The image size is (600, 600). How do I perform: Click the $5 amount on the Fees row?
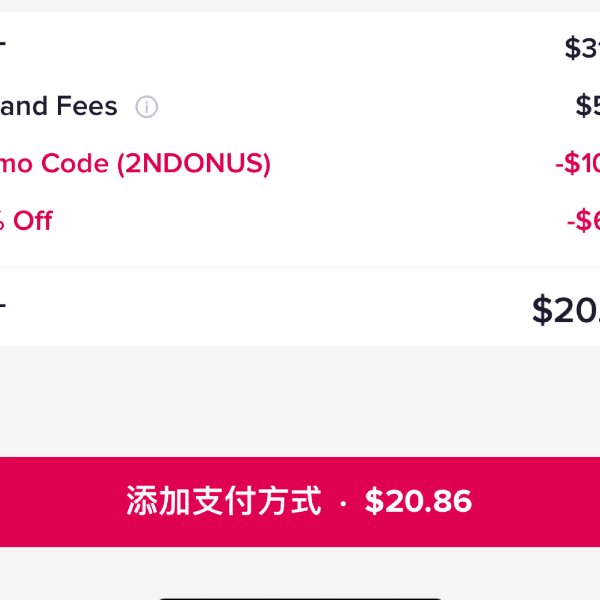588,106
